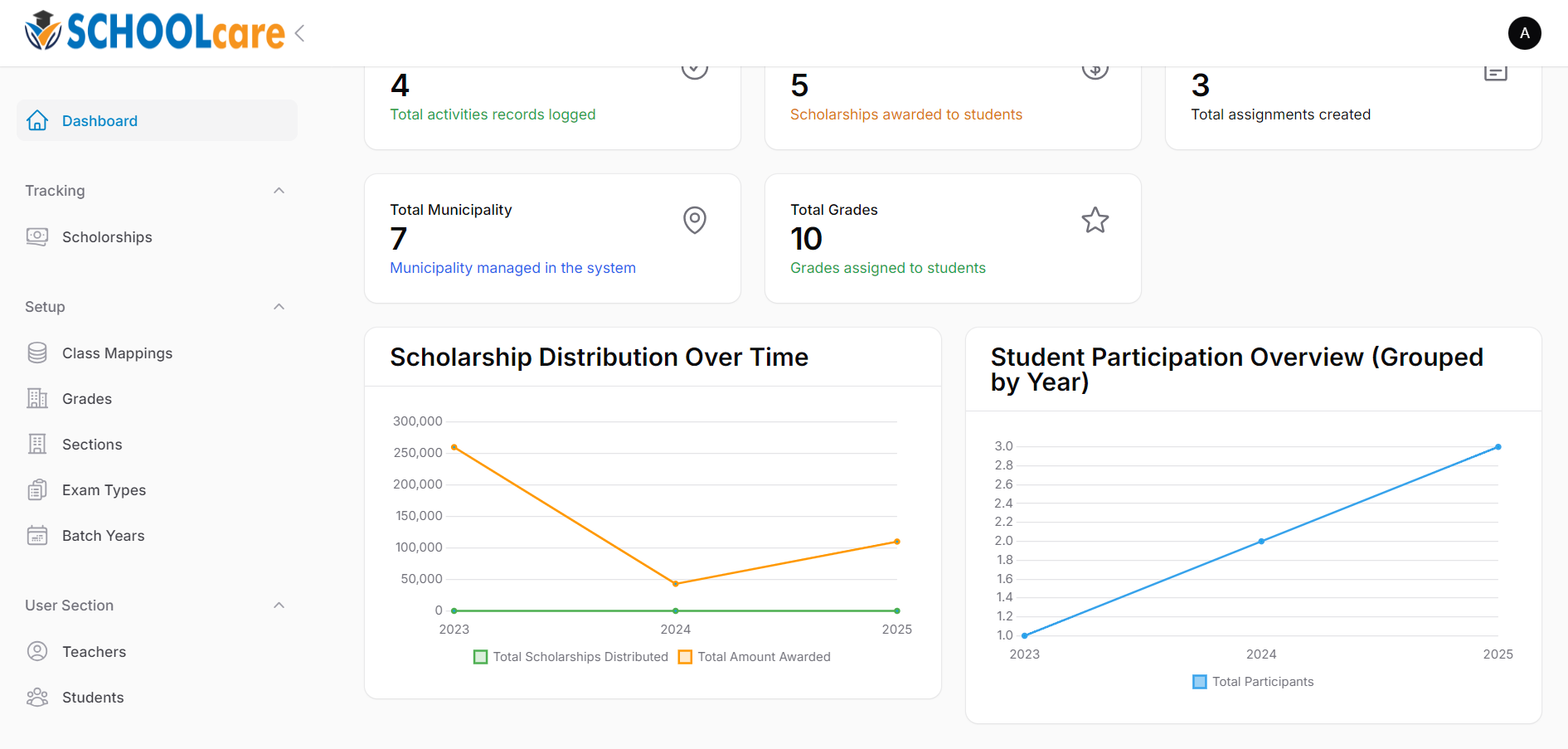Click the Exam Types clipboard icon

37,490
